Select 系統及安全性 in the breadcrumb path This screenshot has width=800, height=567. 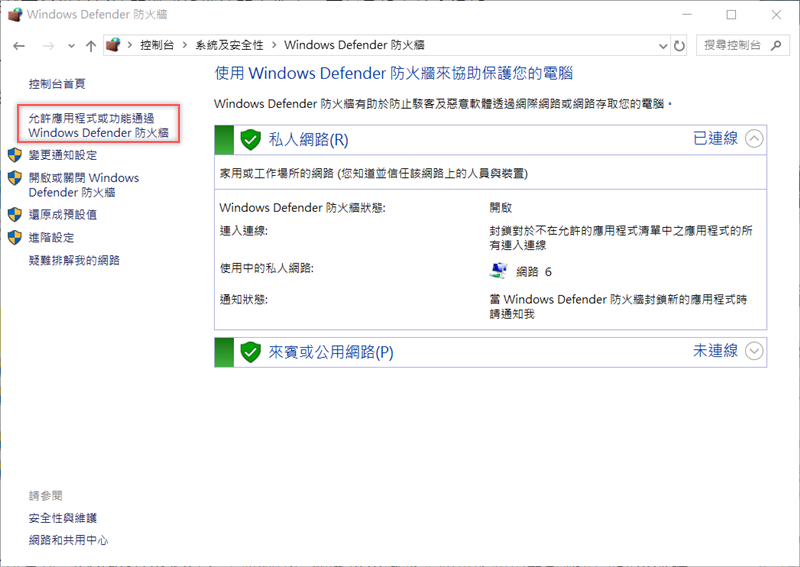[229, 45]
